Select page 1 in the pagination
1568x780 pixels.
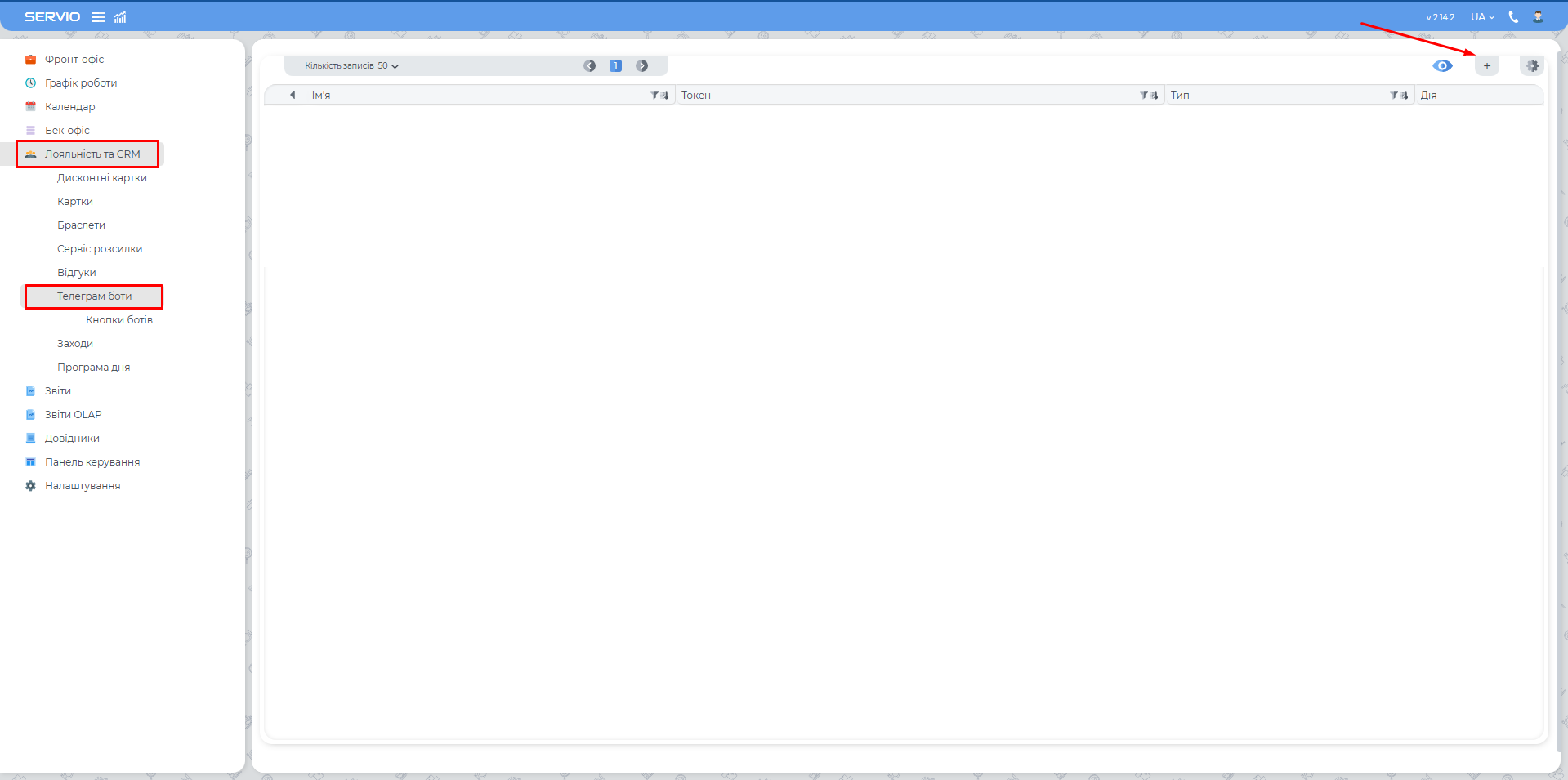click(615, 66)
